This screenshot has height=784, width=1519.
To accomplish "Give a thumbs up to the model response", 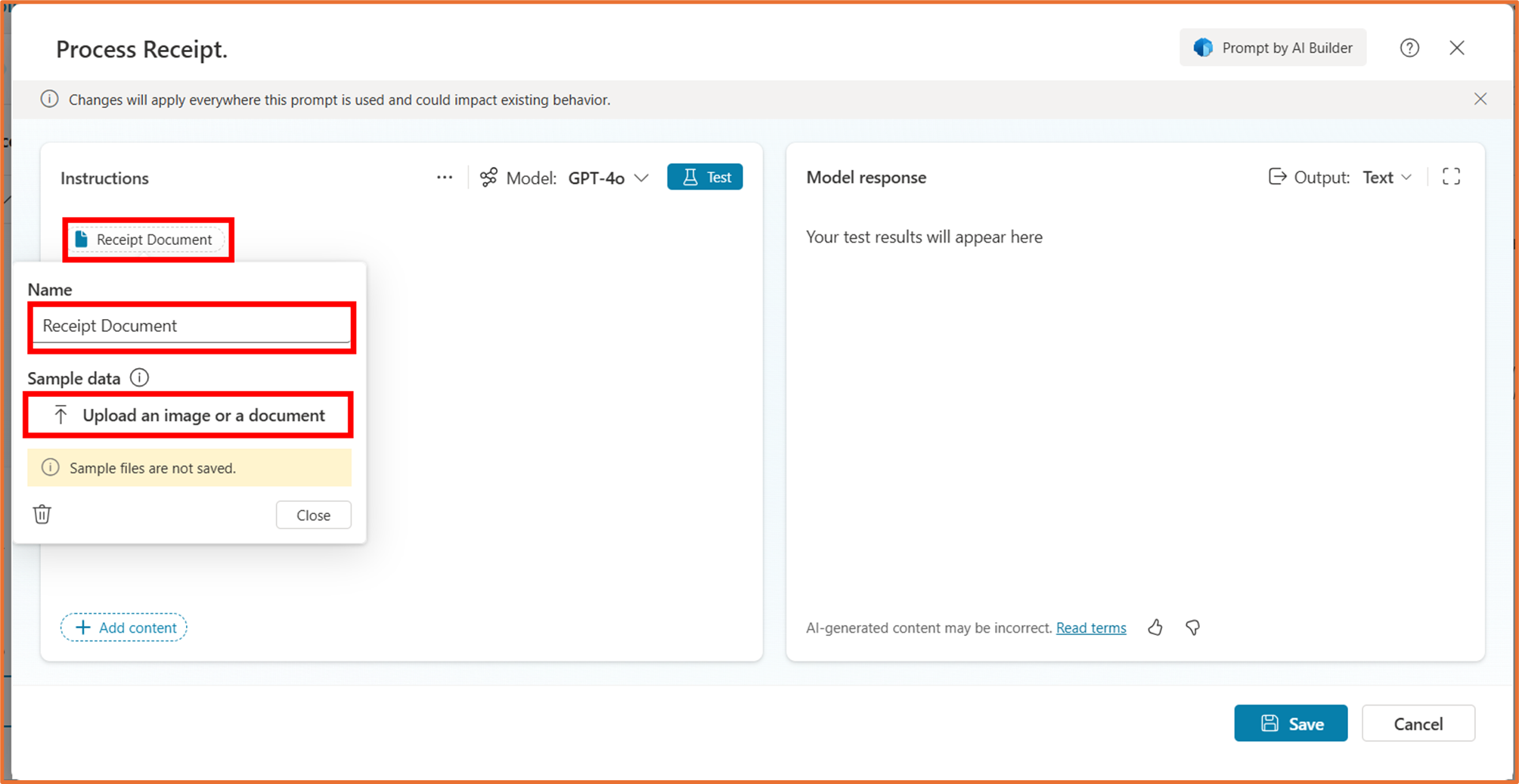I will click(x=1155, y=628).
